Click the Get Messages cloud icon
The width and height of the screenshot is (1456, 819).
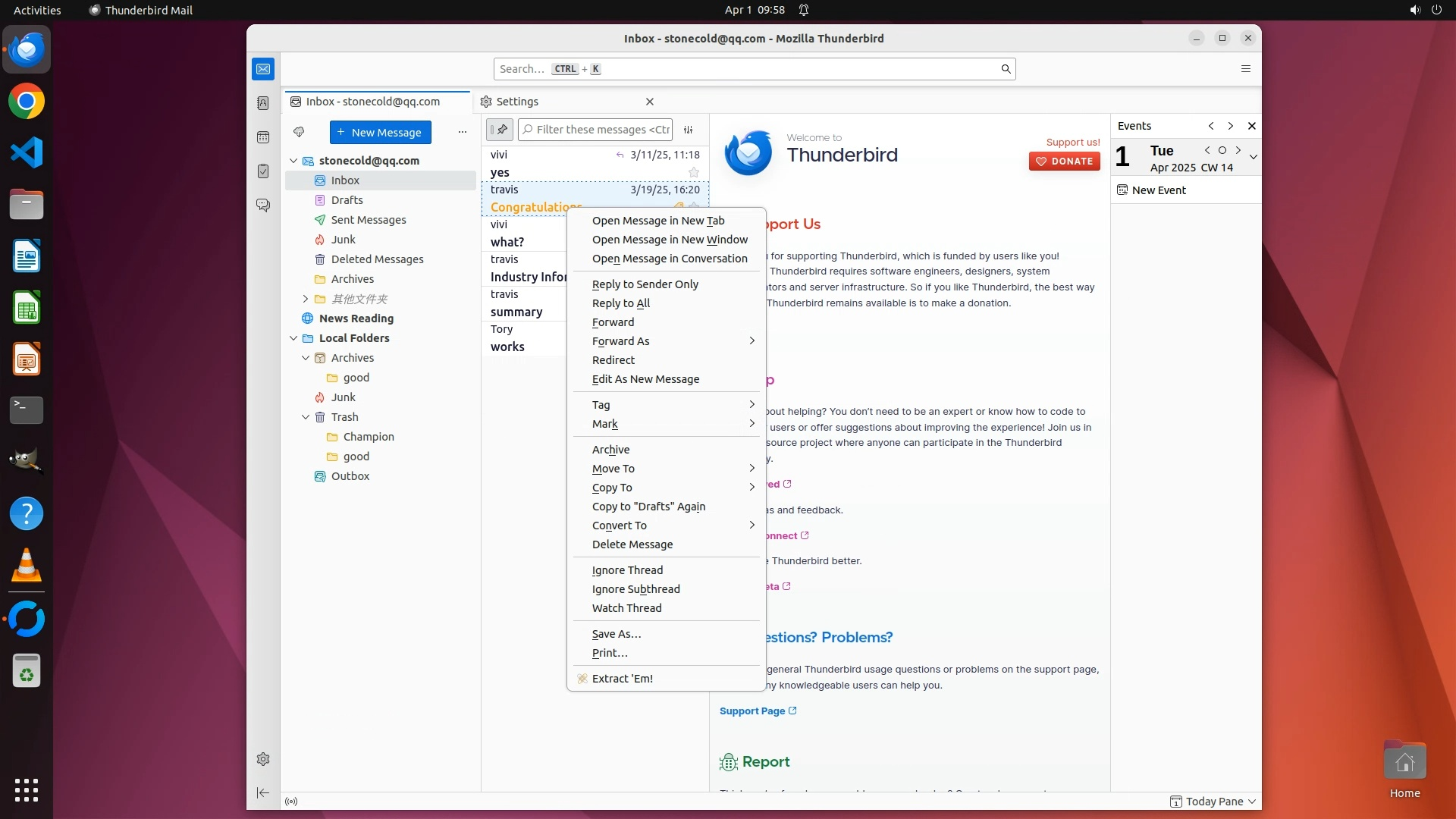pos(299,132)
